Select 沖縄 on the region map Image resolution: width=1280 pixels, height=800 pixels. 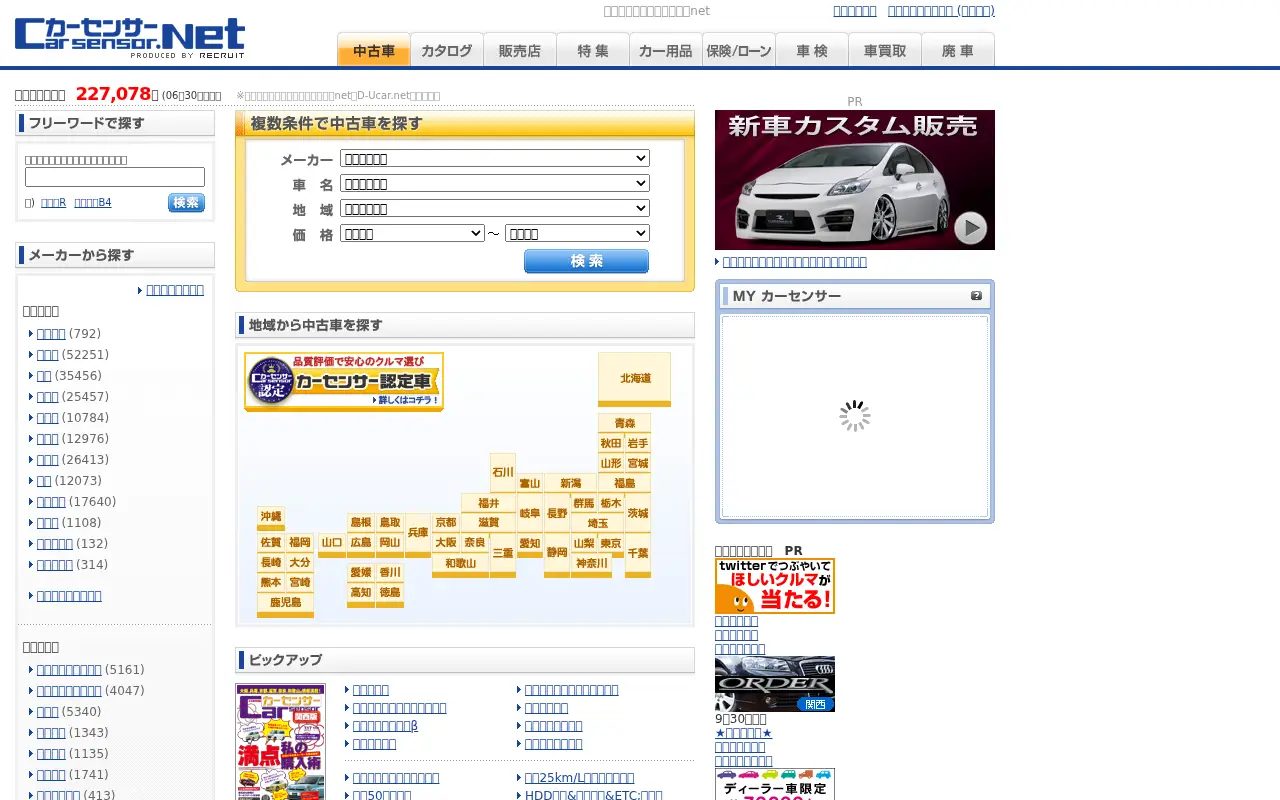pyautogui.click(x=271, y=518)
